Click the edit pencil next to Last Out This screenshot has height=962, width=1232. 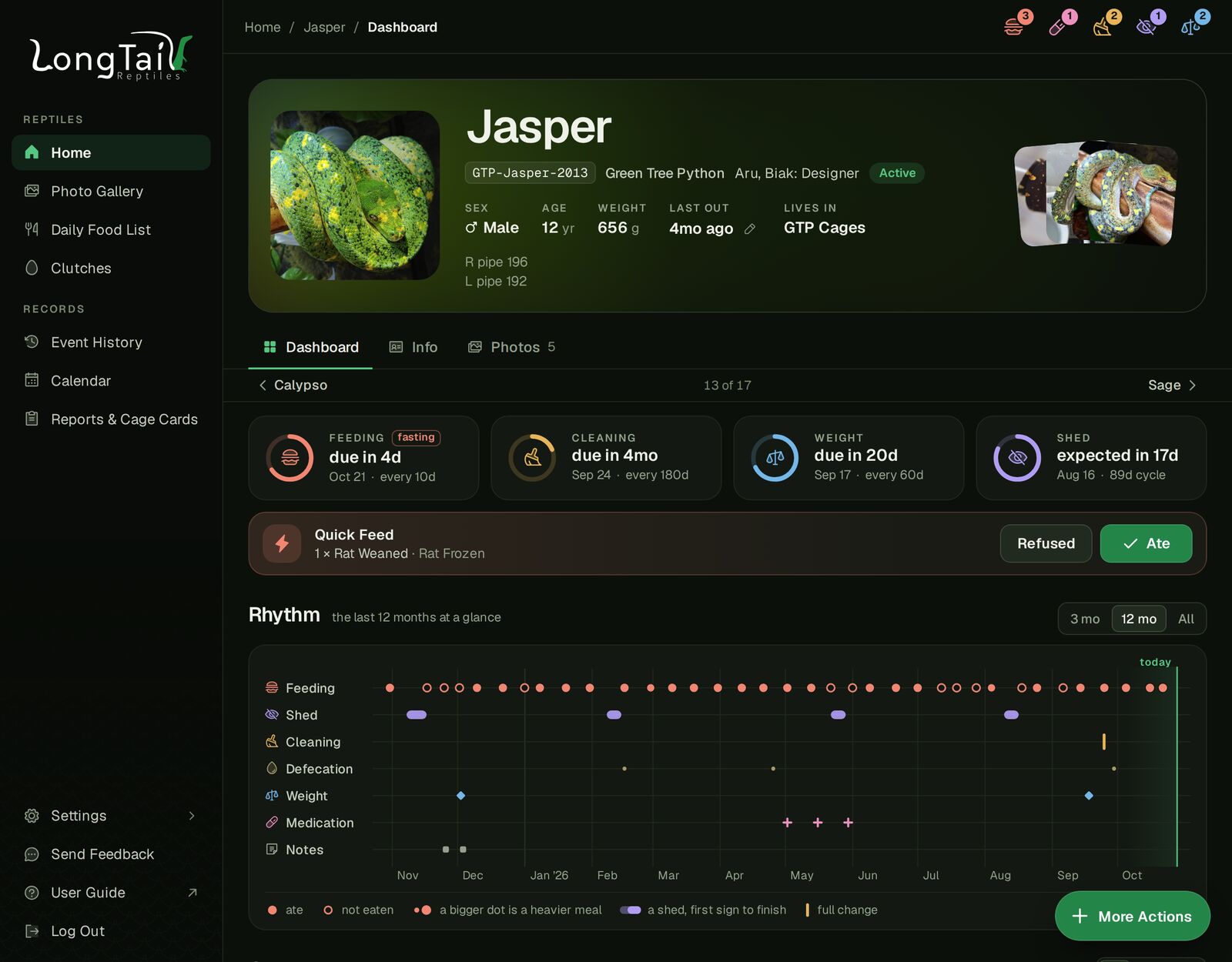(x=750, y=229)
